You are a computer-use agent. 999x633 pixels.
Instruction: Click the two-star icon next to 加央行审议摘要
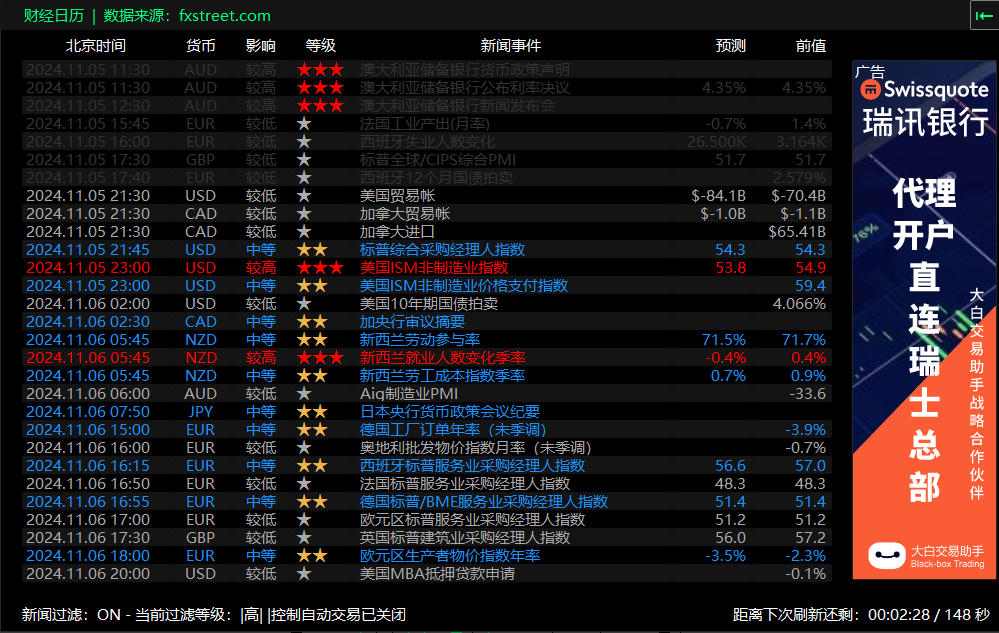click(314, 321)
